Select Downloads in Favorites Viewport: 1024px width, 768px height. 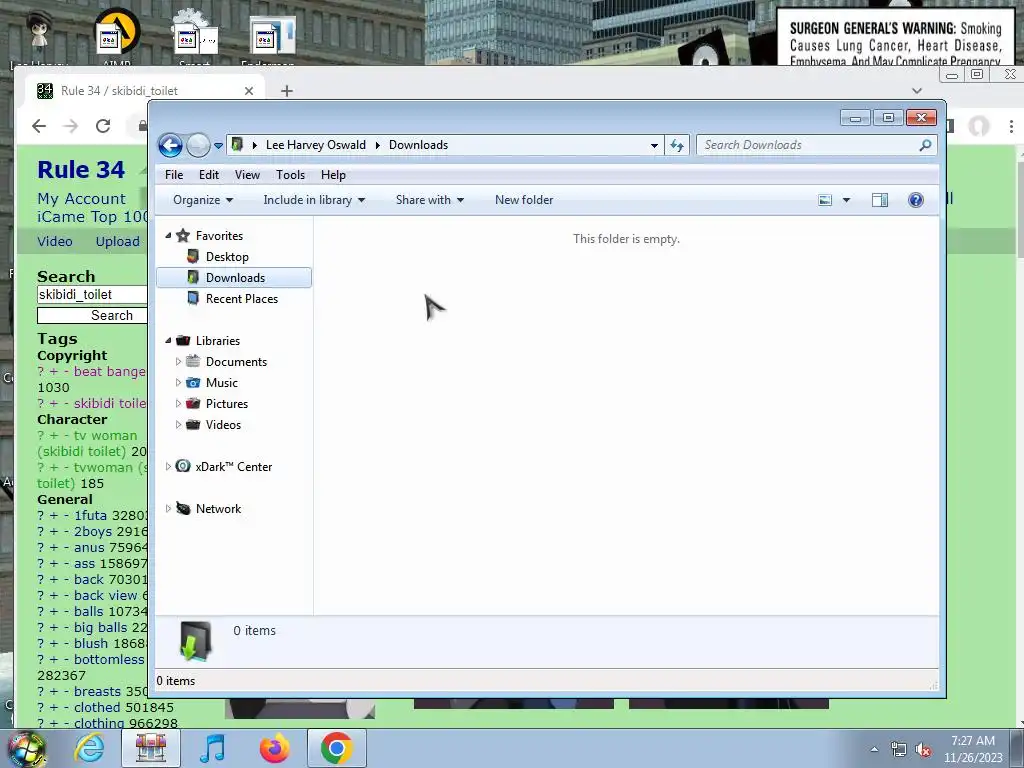234,278
